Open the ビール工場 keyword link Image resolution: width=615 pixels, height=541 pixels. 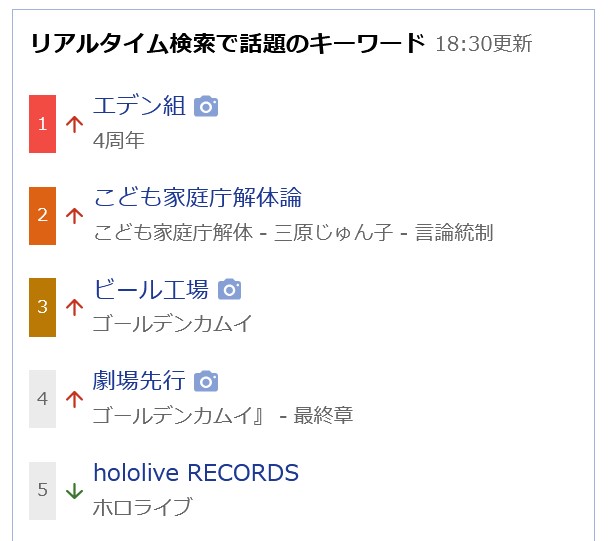(151, 290)
